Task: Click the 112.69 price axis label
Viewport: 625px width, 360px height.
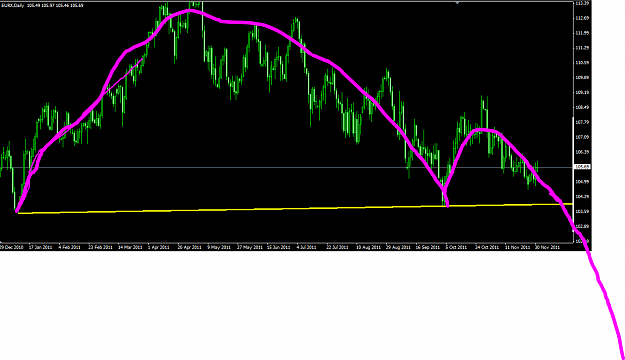Action: tap(582, 18)
